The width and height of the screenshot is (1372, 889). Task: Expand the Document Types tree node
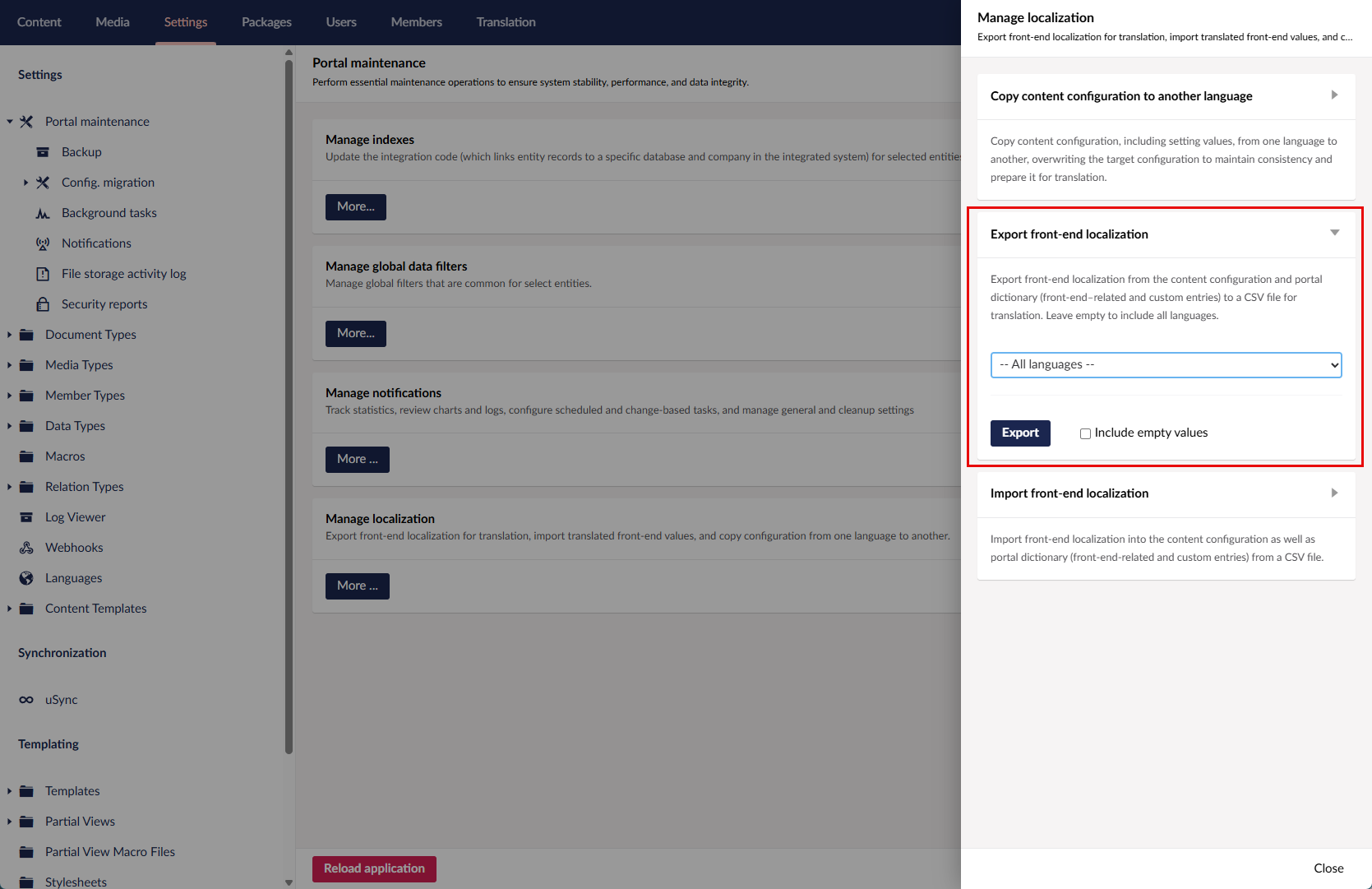click(x=10, y=335)
